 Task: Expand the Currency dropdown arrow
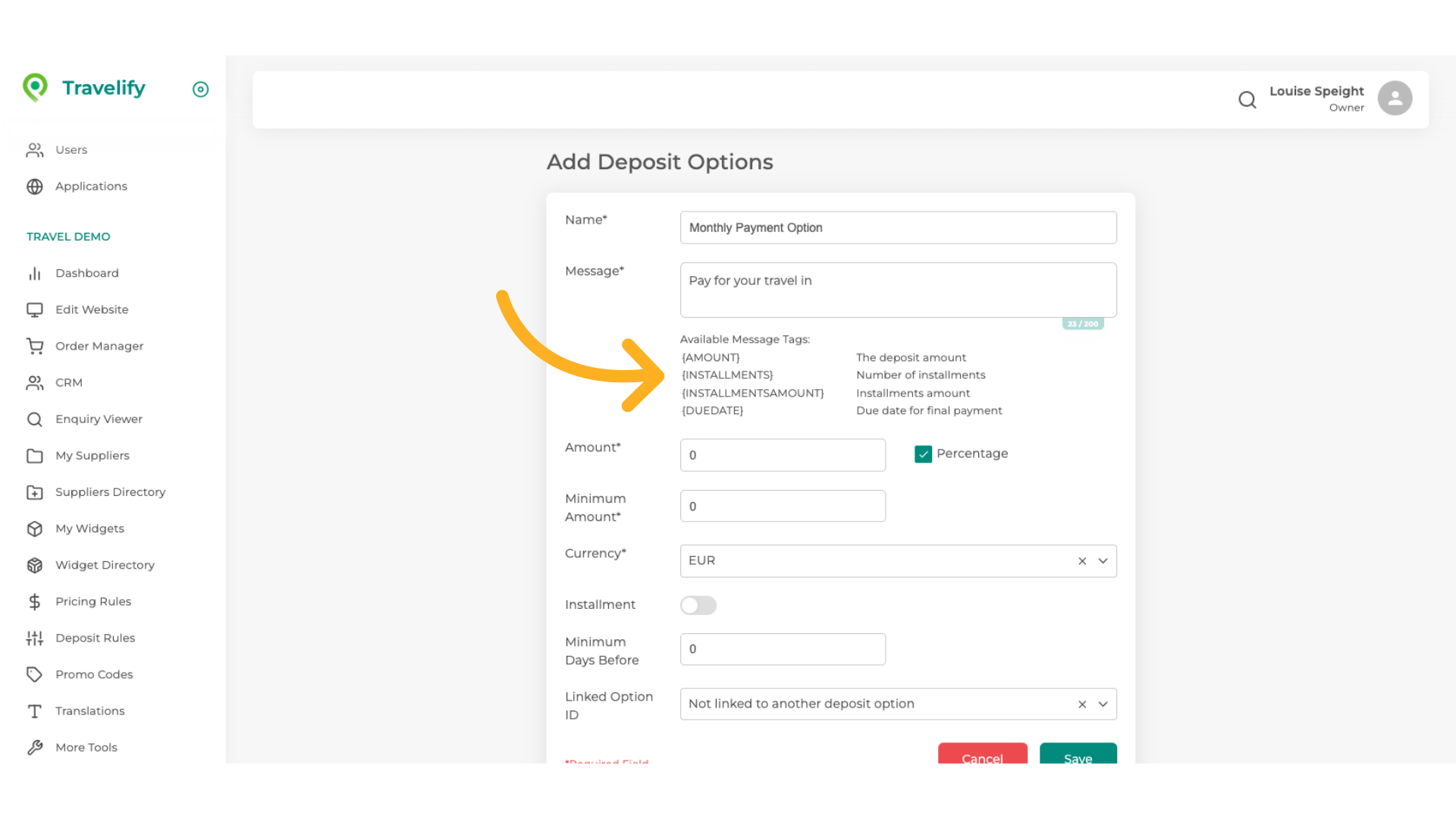click(x=1103, y=561)
